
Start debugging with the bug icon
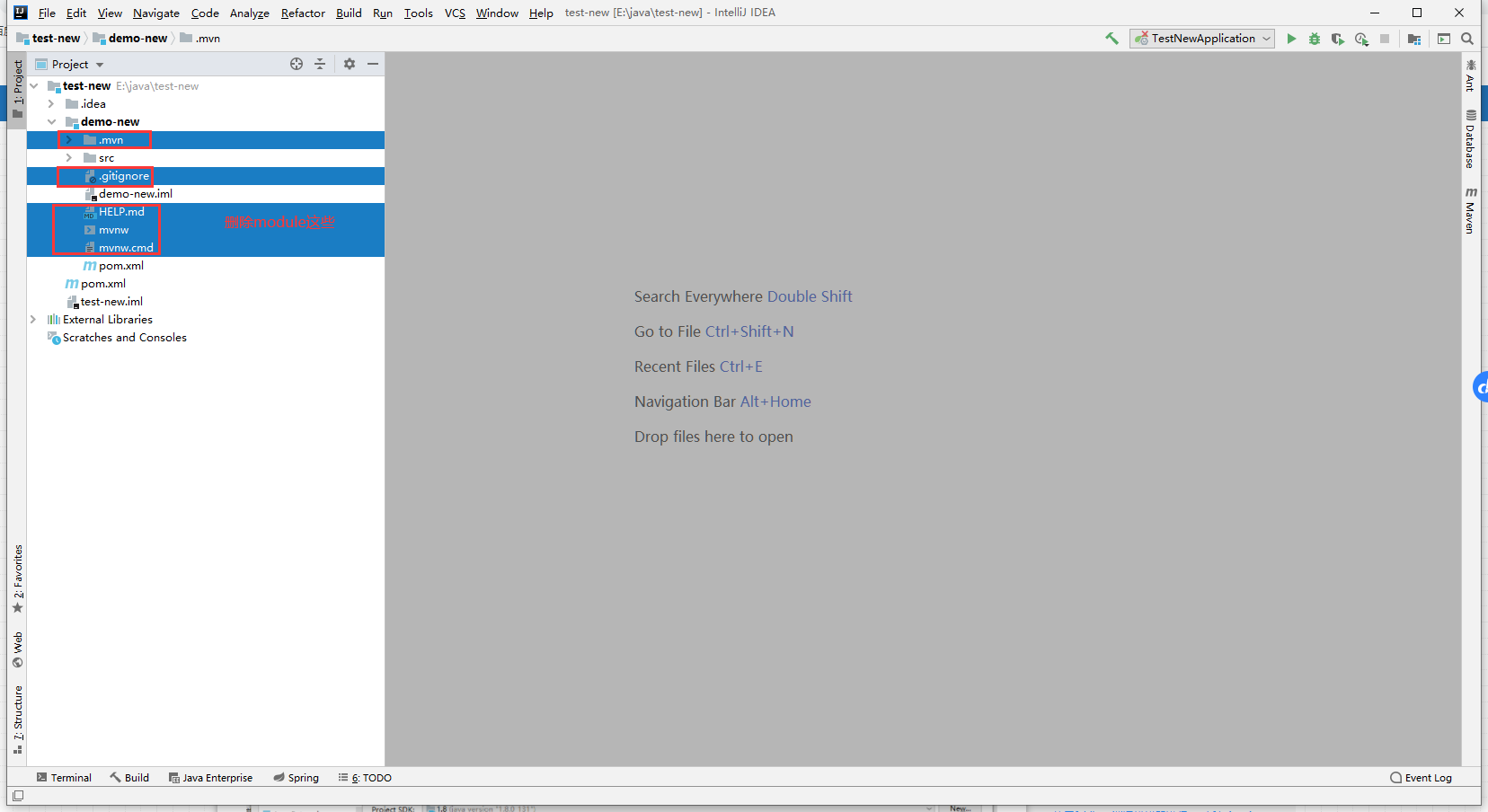[1315, 39]
